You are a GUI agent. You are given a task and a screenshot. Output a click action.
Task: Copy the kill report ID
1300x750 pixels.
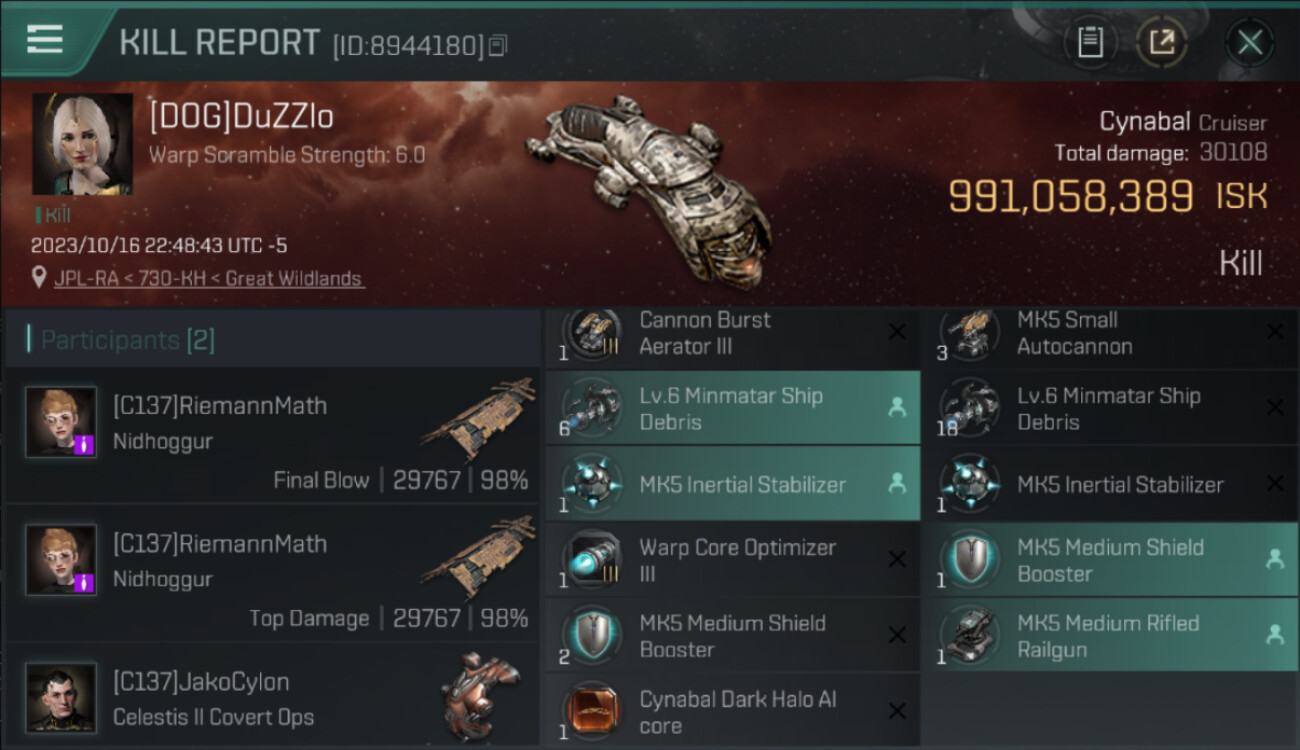pos(498,45)
